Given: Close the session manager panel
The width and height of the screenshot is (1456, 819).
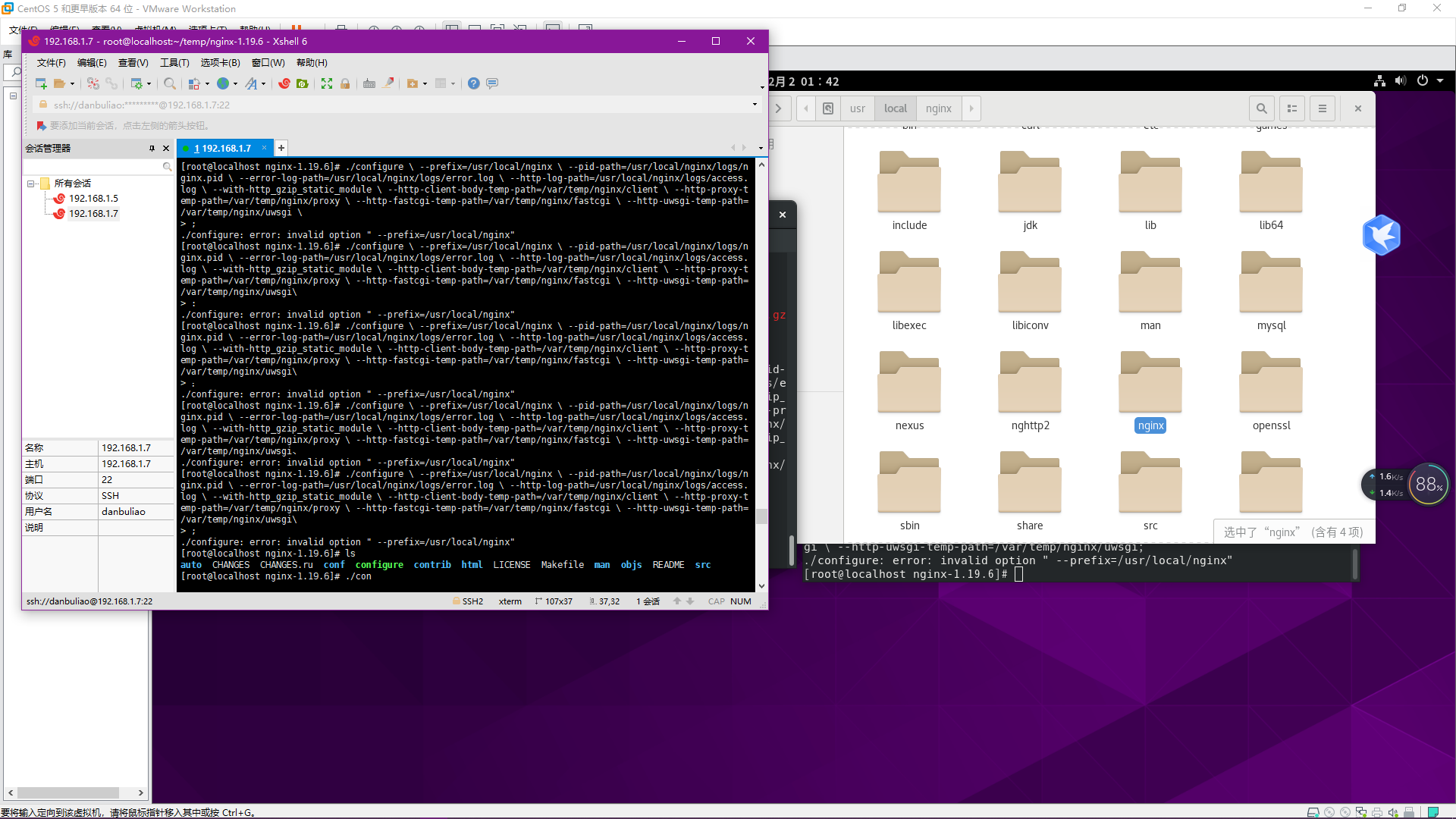Looking at the screenshot, I should click(166, 148).
